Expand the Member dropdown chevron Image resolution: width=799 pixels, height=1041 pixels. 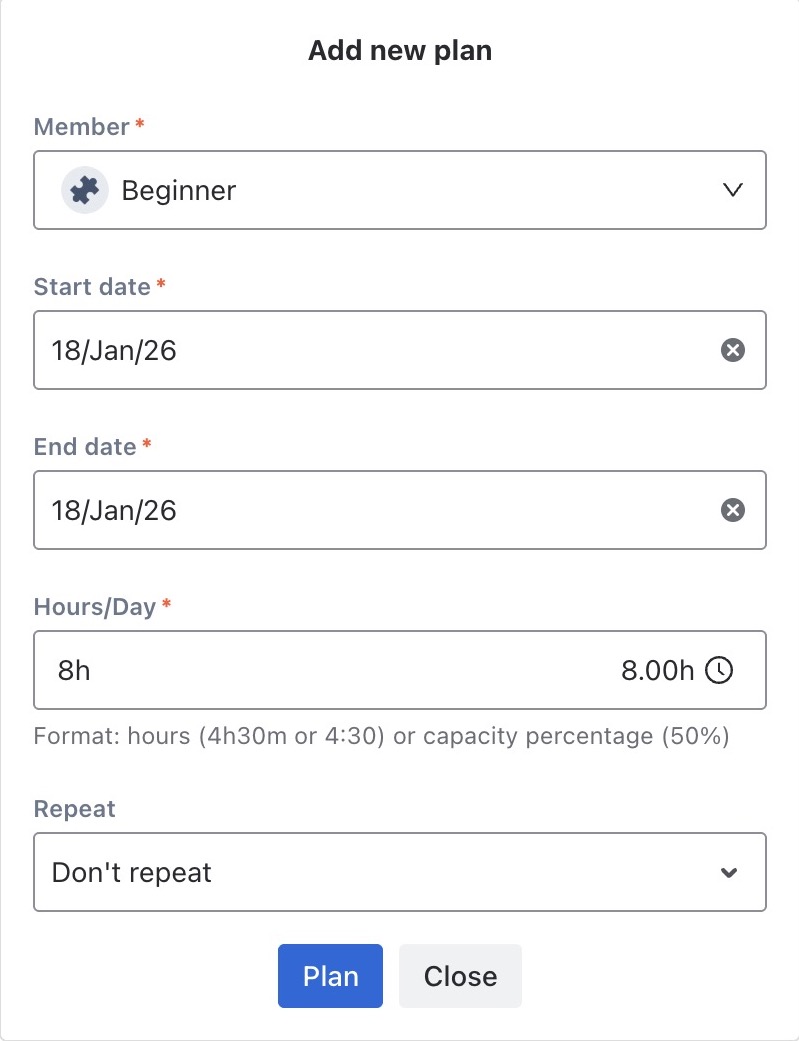[733, 190]
